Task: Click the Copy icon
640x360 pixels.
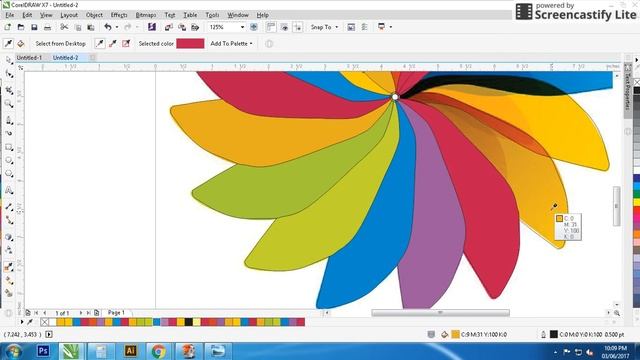Action: click(x=78, y=27)
